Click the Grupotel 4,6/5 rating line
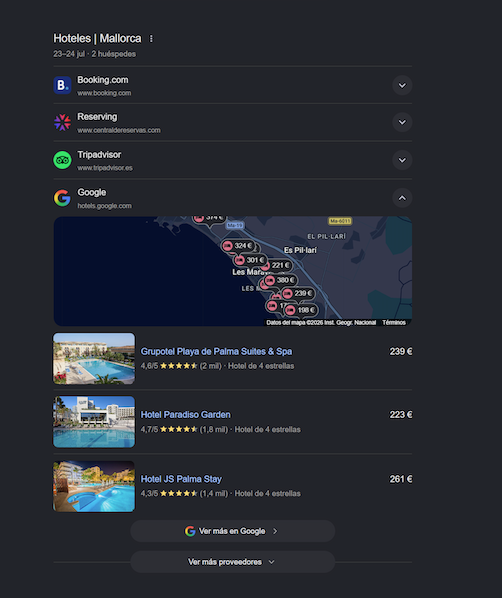 point(217,366)
